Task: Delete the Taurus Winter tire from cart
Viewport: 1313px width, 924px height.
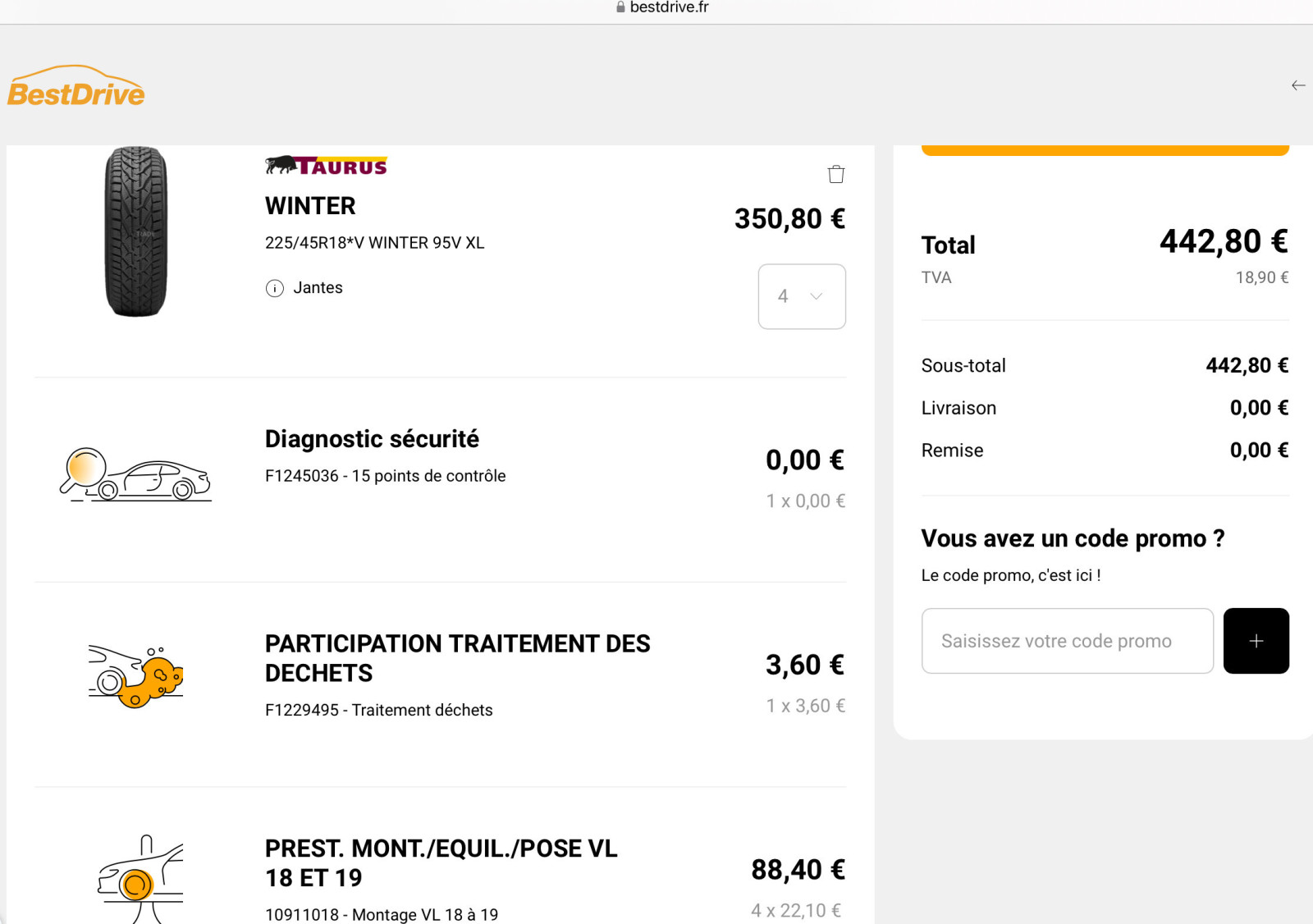Action: click(x=835, y=174)
